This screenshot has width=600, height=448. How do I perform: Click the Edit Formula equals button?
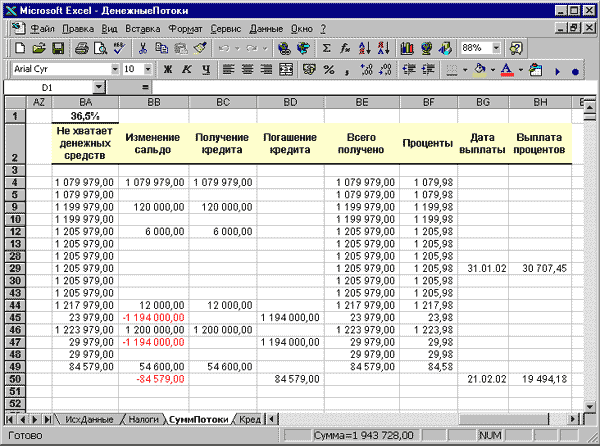point(145,88)
